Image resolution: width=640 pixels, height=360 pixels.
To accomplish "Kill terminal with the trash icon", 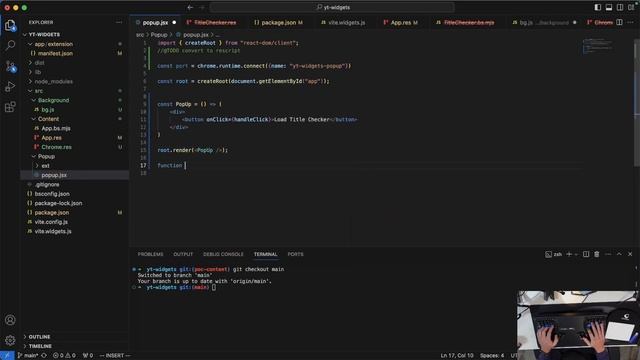I will coord(597,254).
